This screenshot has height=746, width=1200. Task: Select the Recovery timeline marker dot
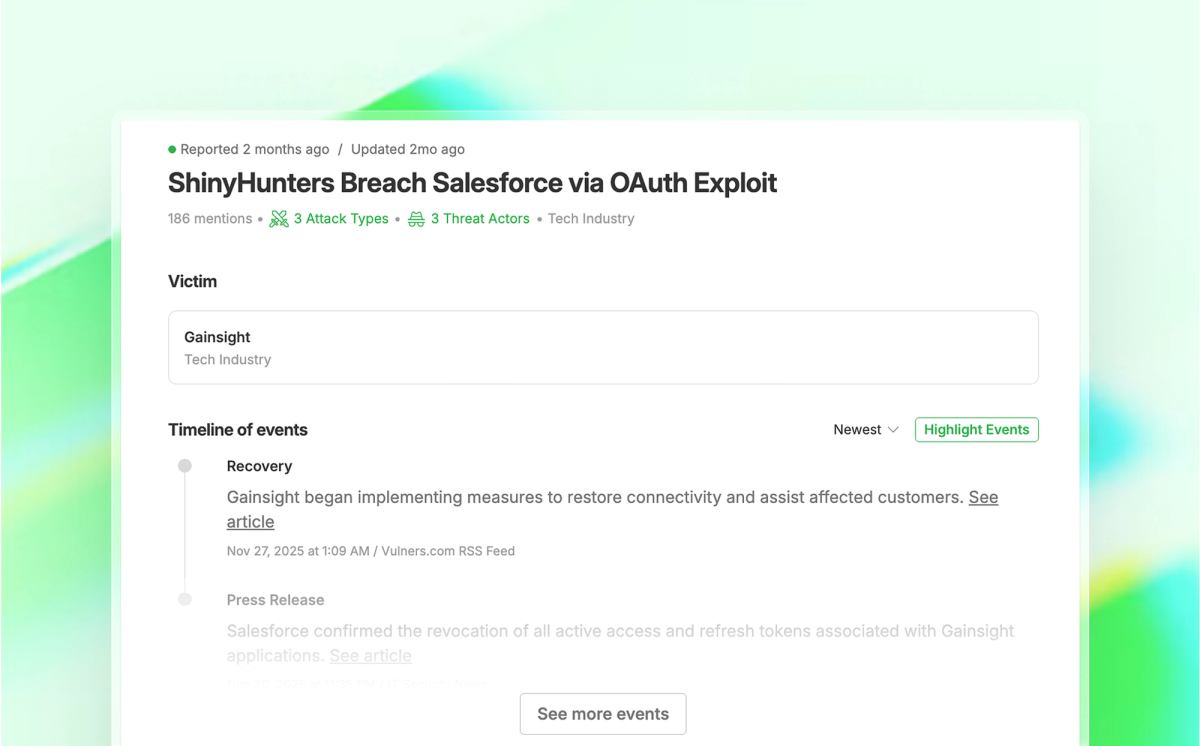point(185,466)
